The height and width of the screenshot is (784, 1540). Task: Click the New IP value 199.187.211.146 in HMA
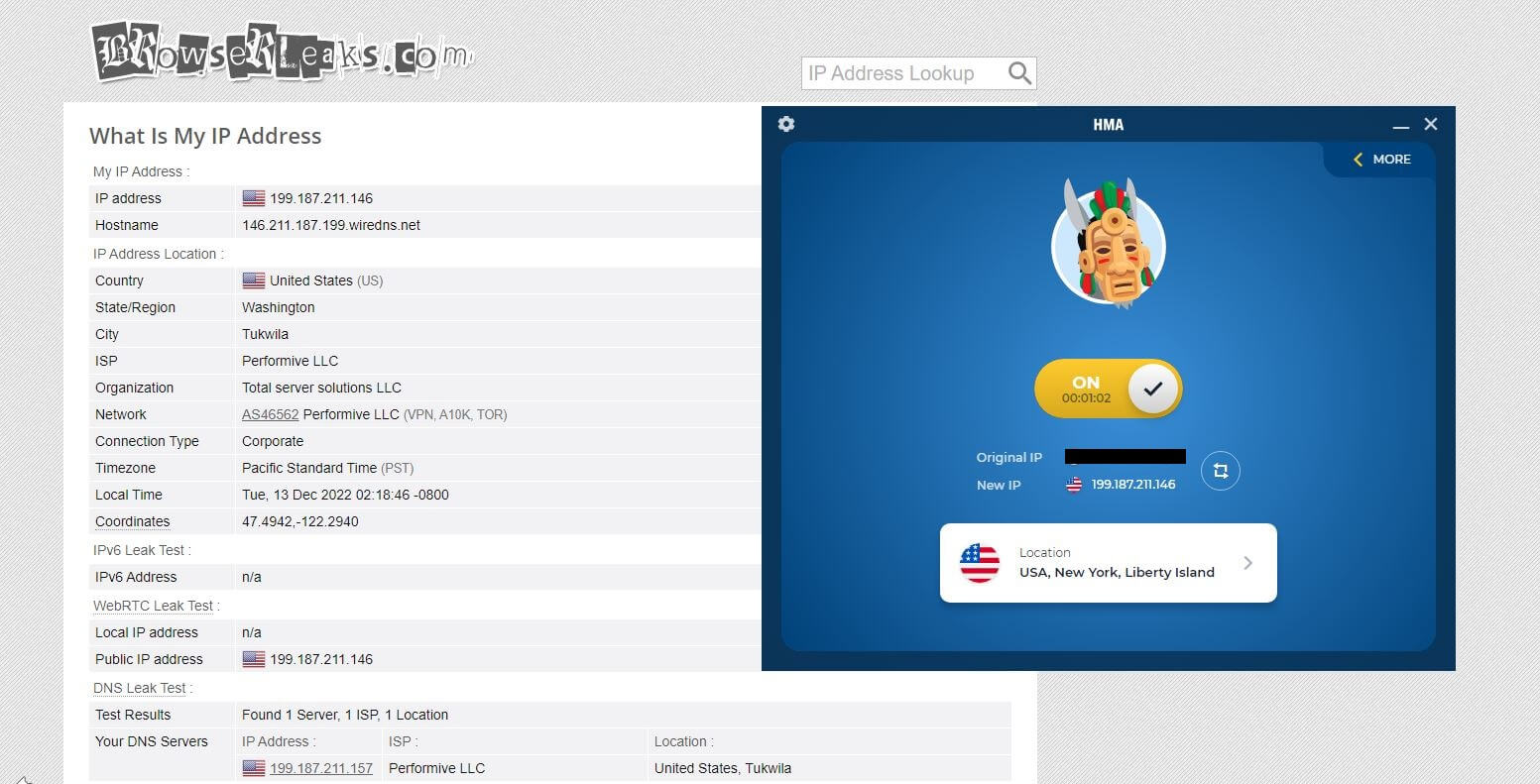[x=1133, y=485]
